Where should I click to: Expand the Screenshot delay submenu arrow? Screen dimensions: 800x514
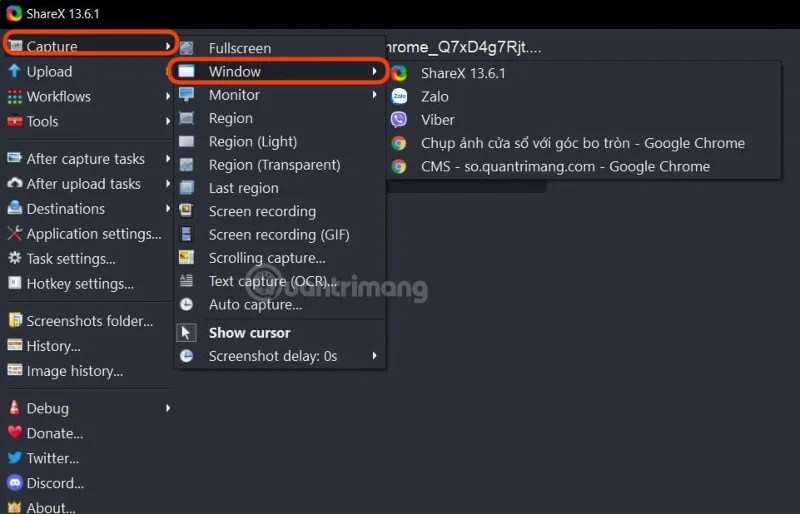point(374,356)
